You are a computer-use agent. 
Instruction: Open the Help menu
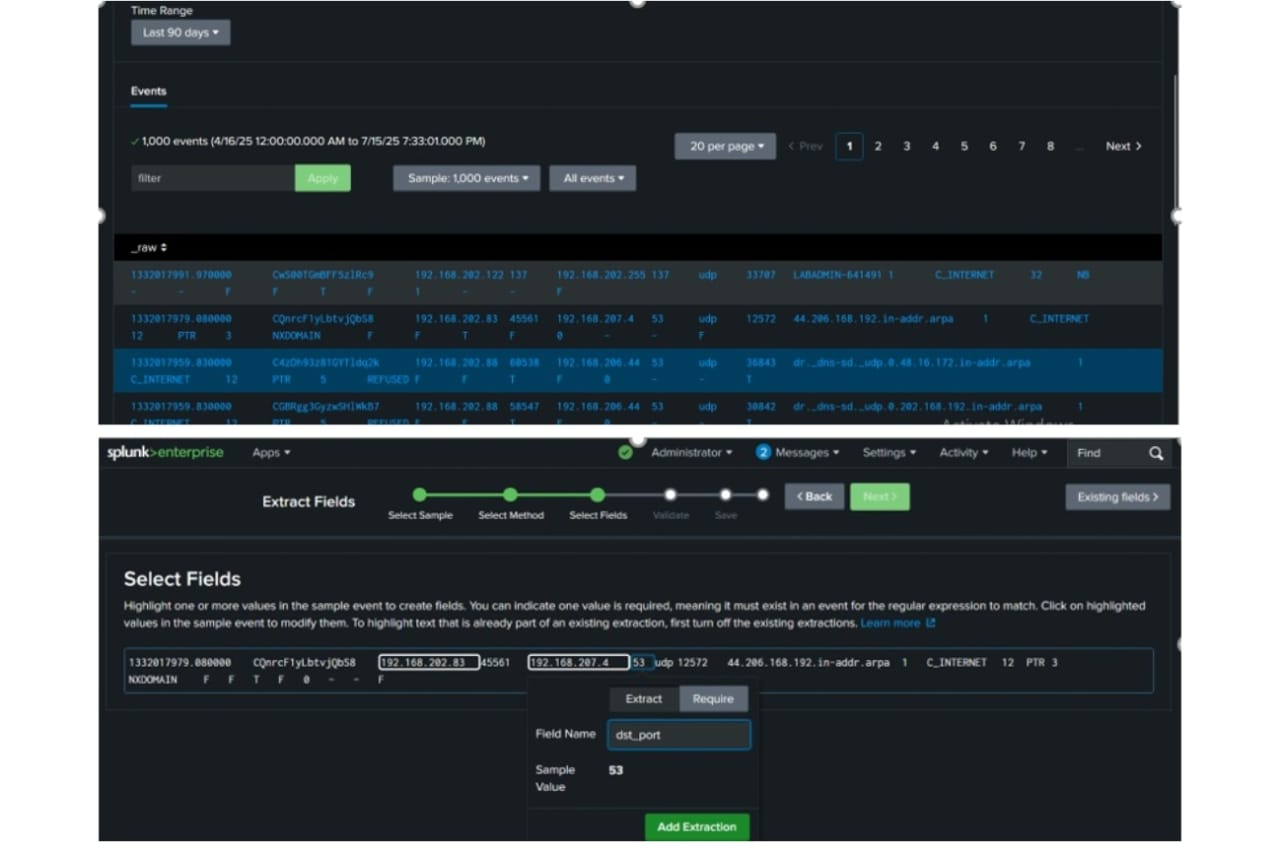[1029, 453]
